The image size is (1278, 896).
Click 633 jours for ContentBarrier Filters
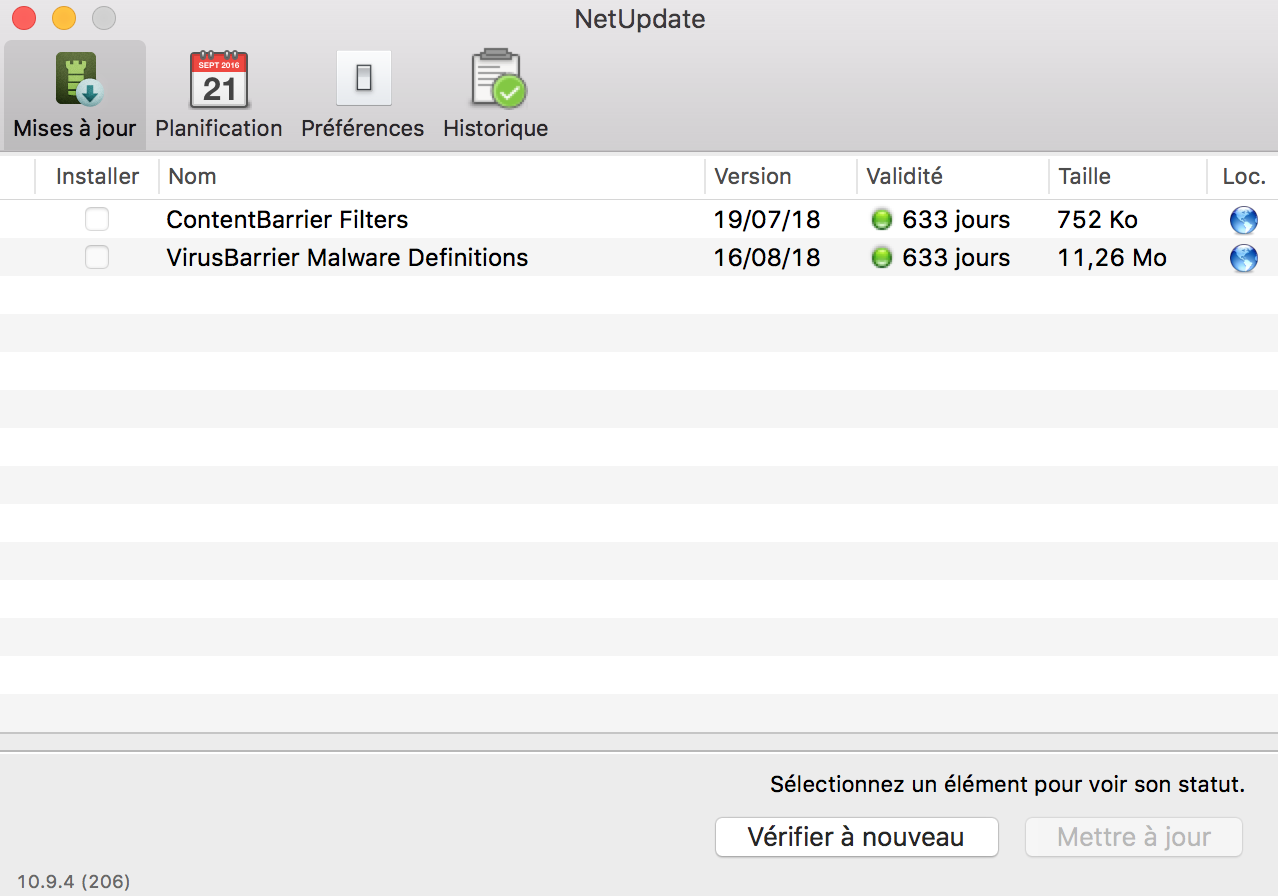tap(956, 220)
